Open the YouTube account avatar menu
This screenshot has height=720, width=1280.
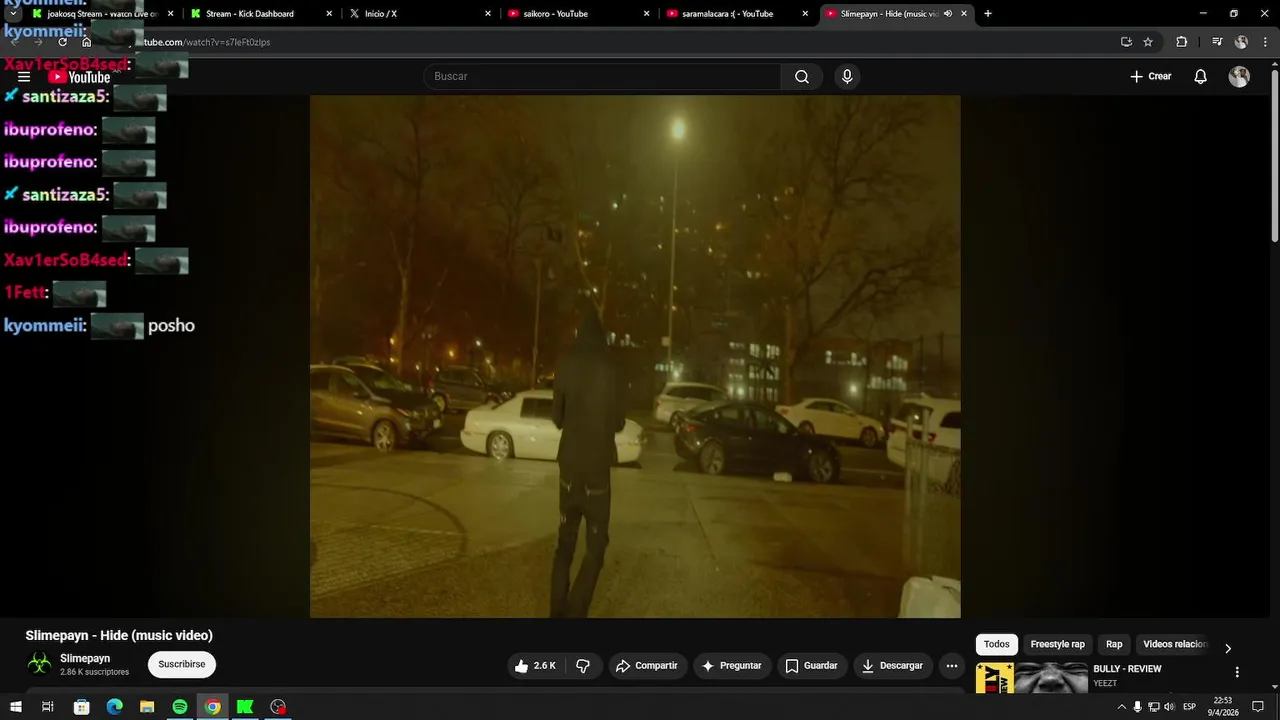pyautogui.click(x=1239, y=77)
